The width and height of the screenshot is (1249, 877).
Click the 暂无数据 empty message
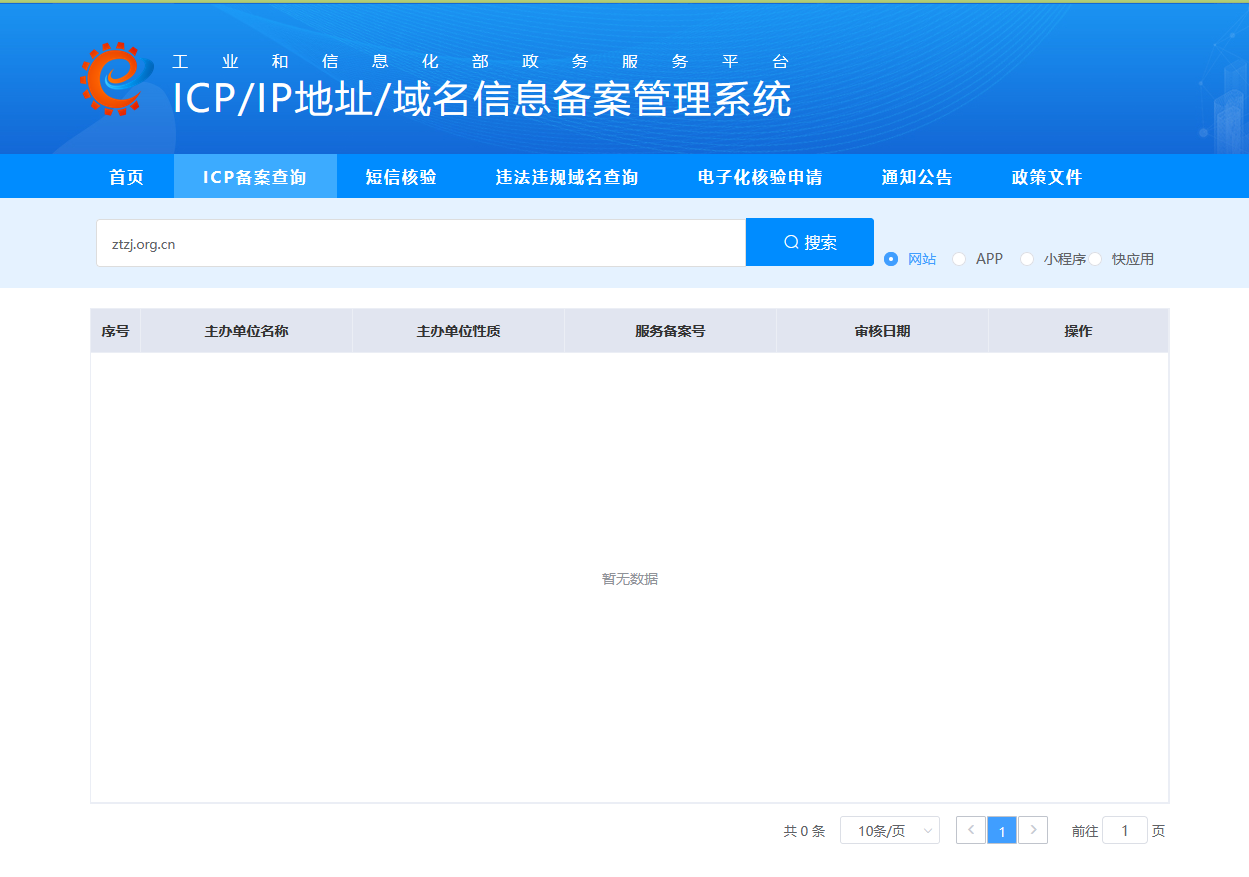(630, 579)
